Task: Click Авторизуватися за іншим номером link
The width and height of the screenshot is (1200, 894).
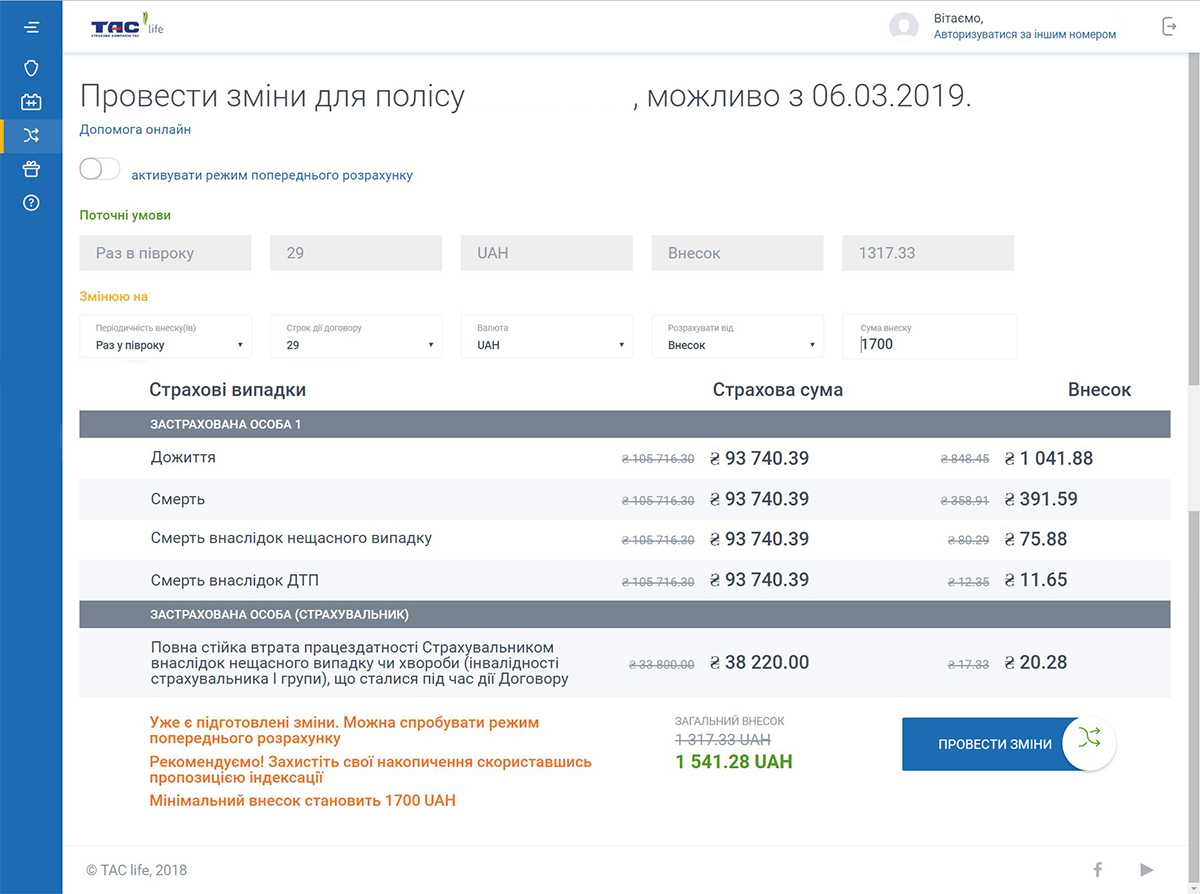Action: click(x=1024, y=34)
